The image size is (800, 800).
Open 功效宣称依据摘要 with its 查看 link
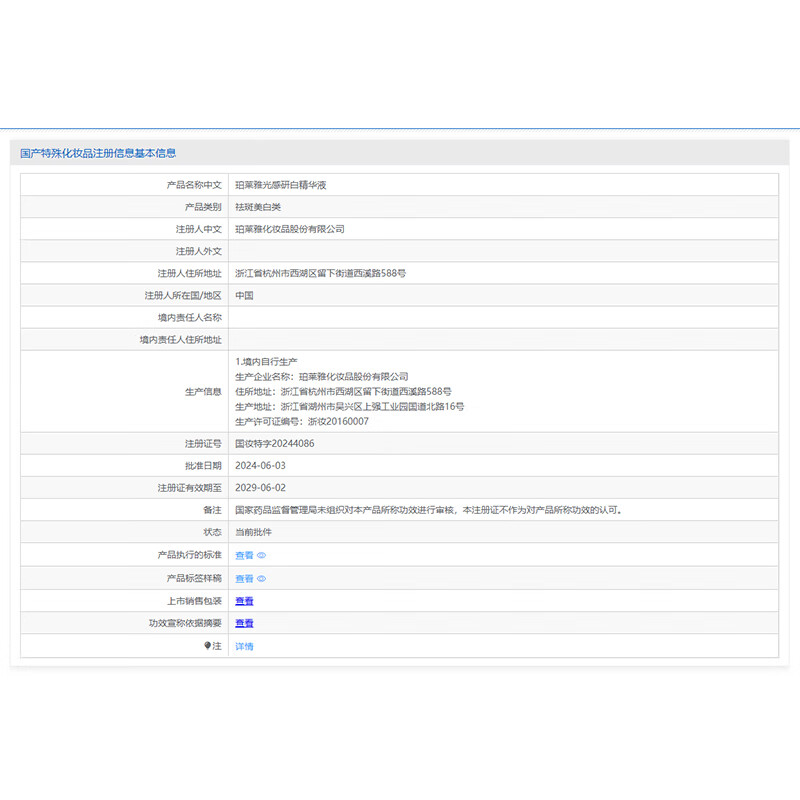[x=244, y=623]
